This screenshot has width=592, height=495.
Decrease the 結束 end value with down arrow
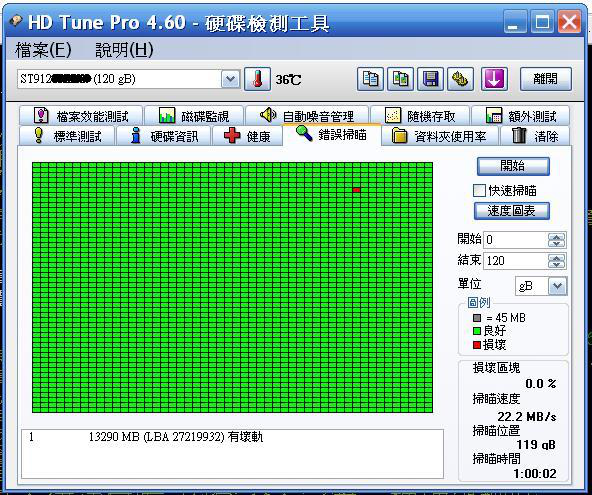pyautogui.click(x=556, y=265)
